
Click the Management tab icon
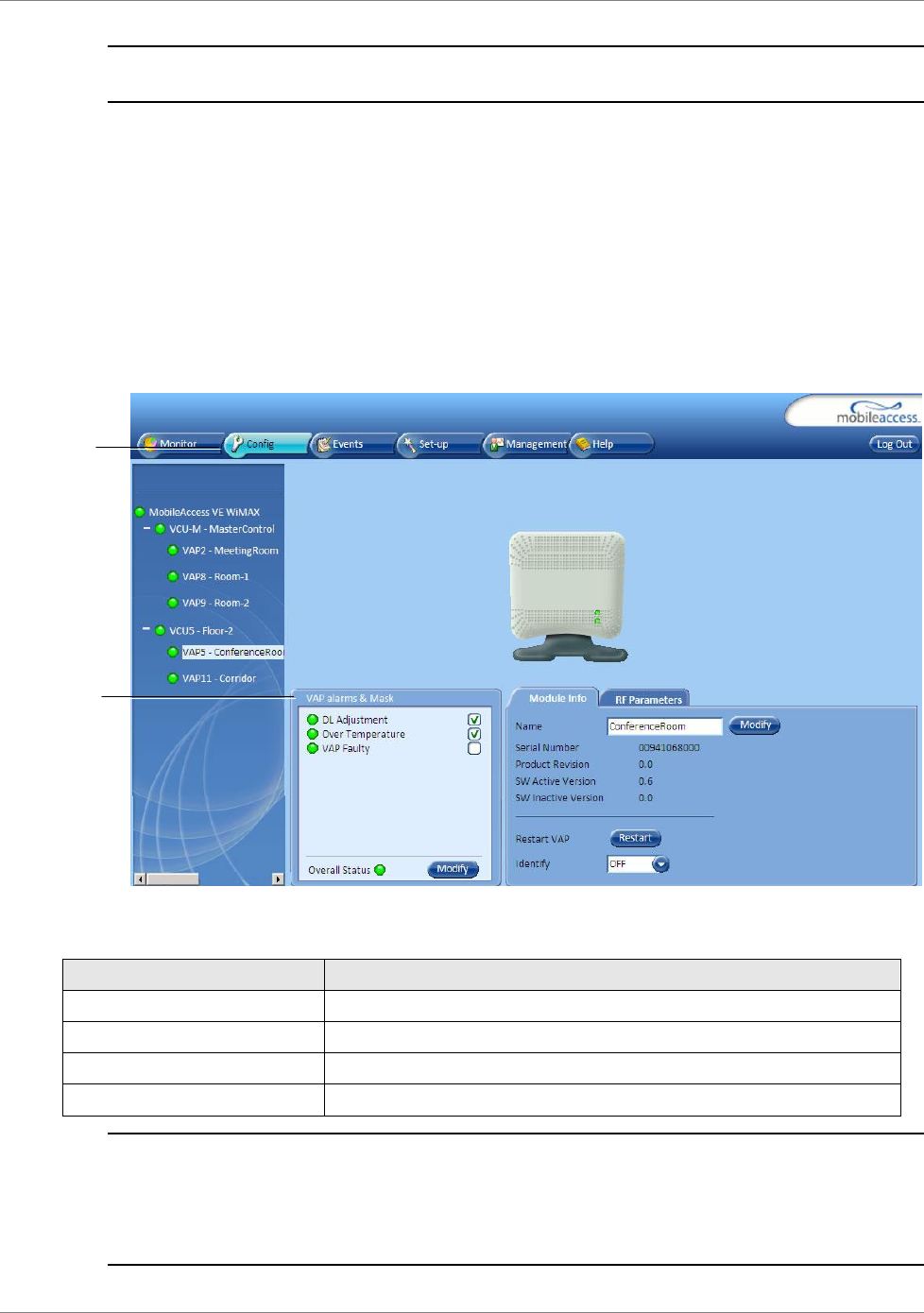pyautogui.click(x=497, y=444)
